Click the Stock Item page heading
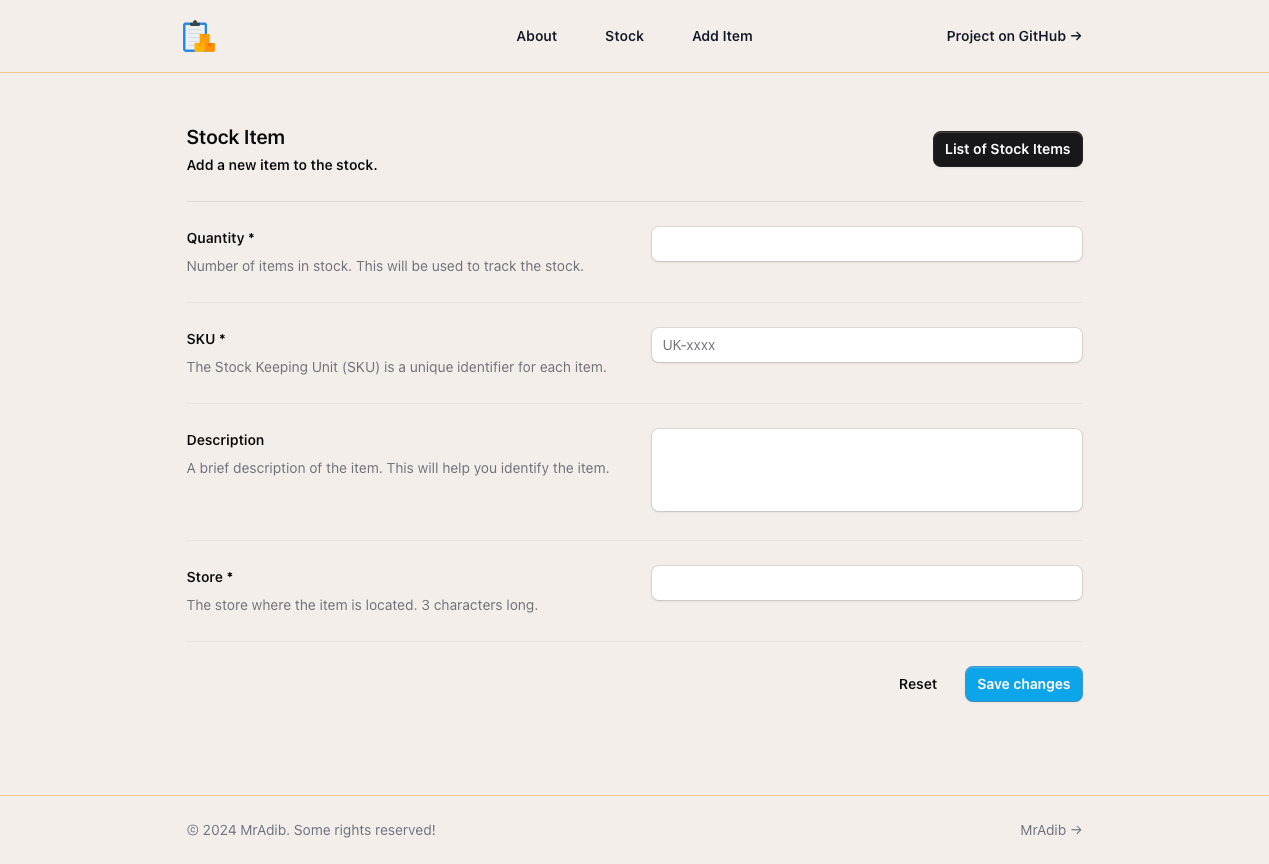The height and width of the screenshot is (864, 1269). (x=235, y=137)
